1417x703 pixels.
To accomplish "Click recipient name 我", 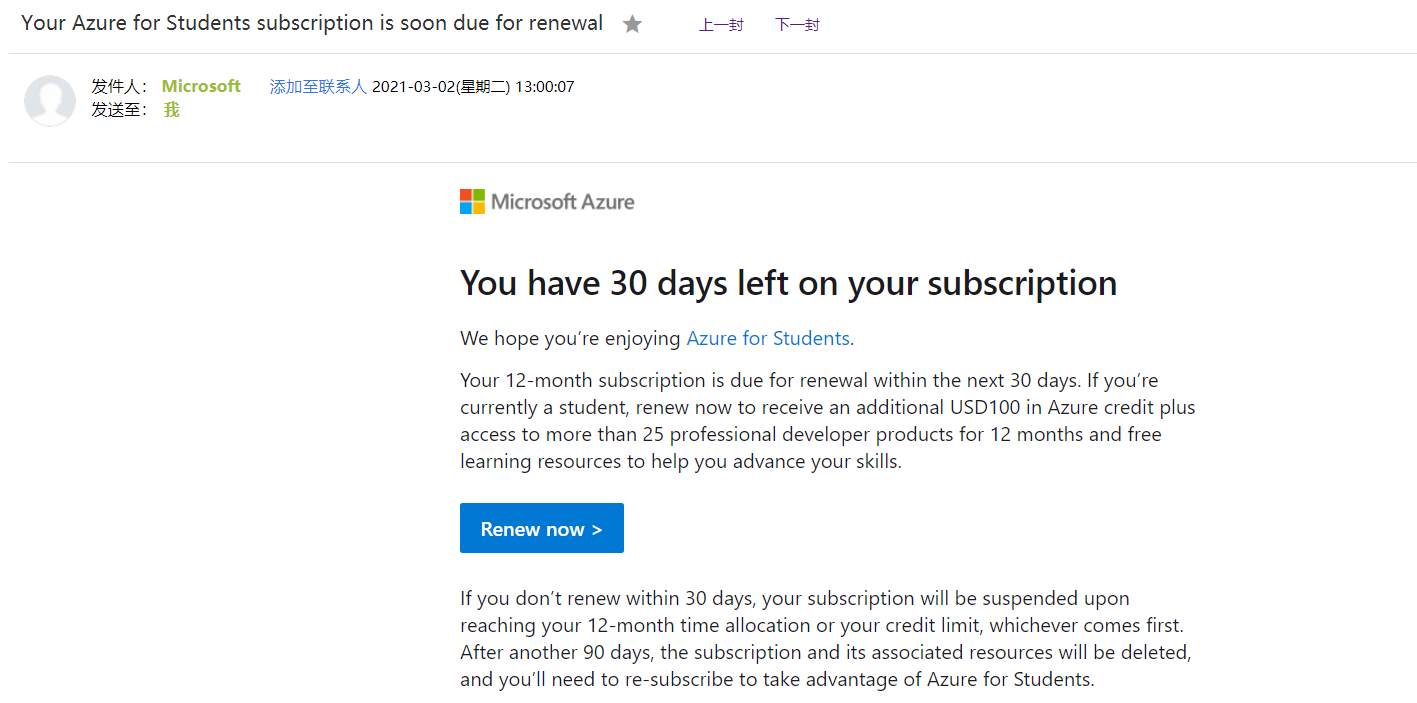I will click(172, 110).
